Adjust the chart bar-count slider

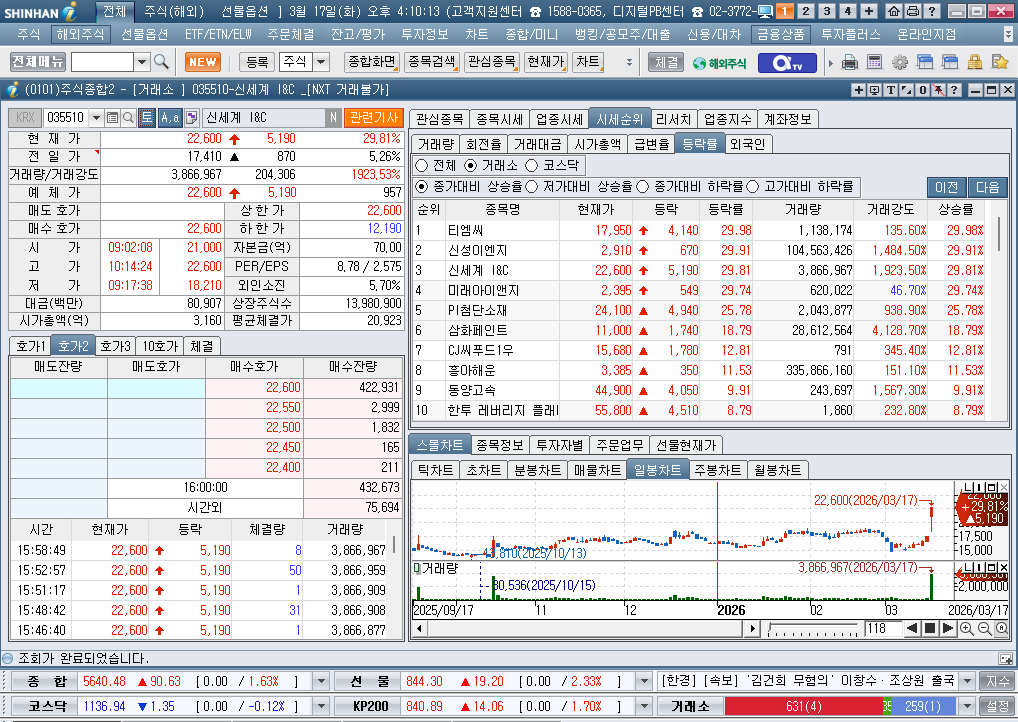pyautogui.click(x=813, y=629)
